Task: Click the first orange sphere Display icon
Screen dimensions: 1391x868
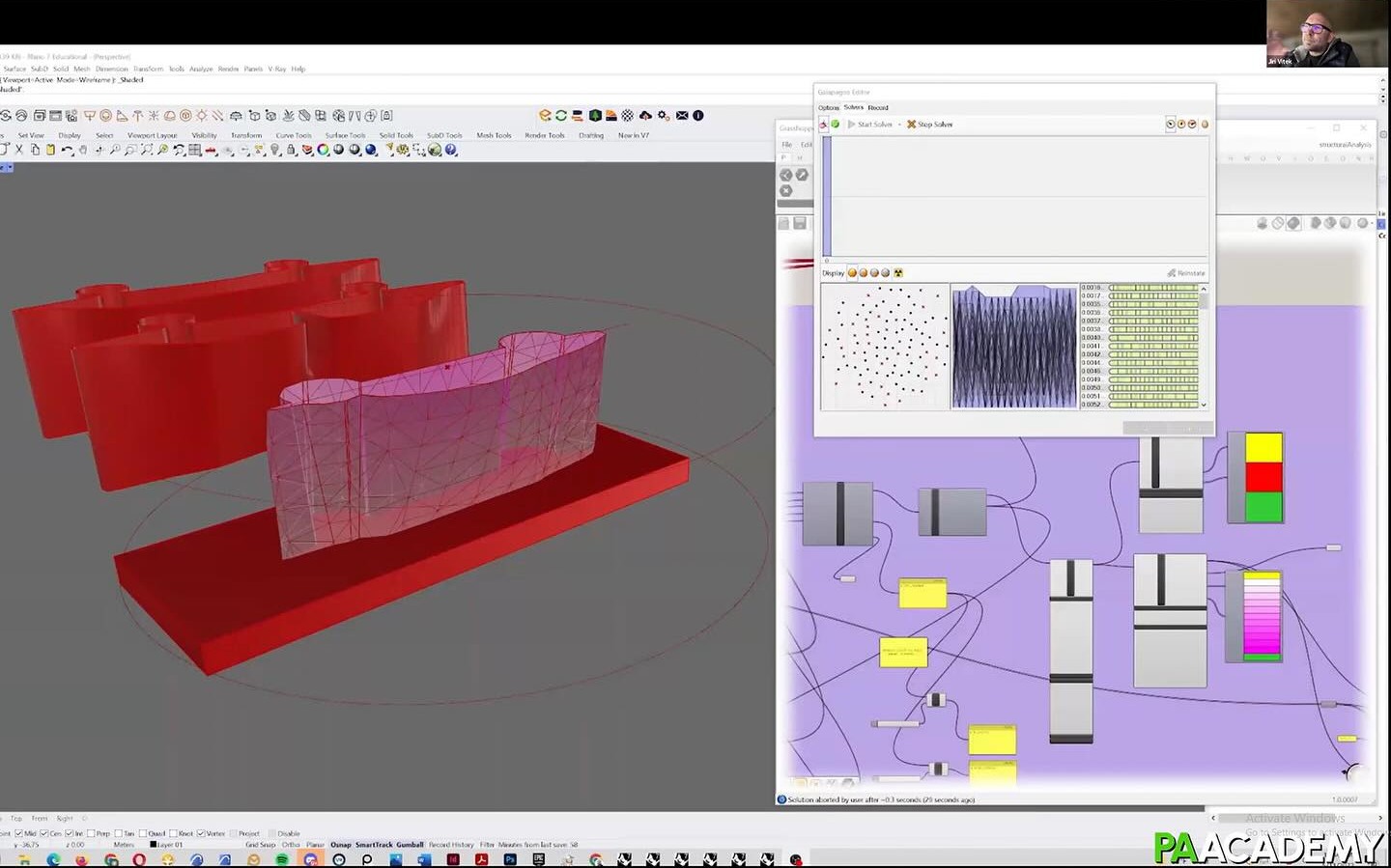Action: [x=852, y=273]
